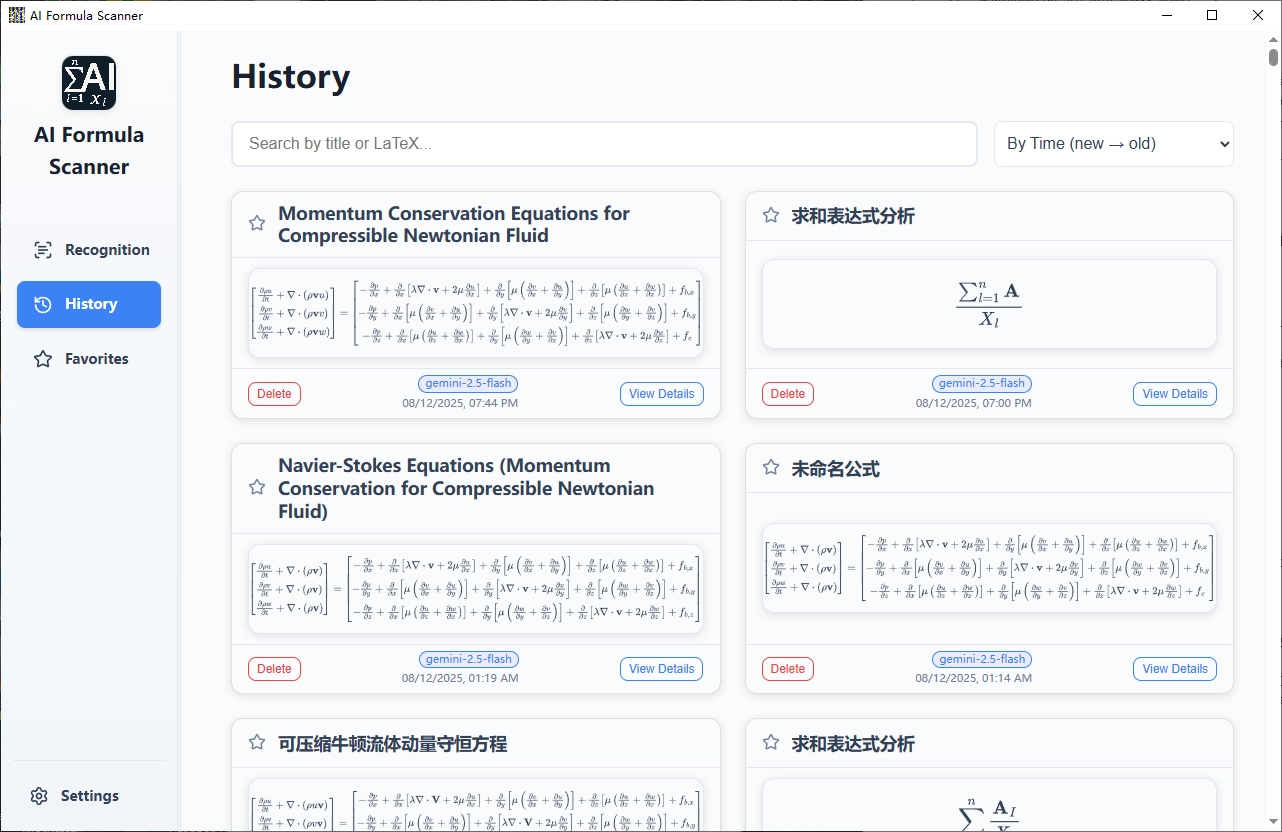Screen dimensions: 1282x832
Task: Toggle favorite star on first 求和表达式分析 card
Action: pyautogui.click(x=771, y=215)
